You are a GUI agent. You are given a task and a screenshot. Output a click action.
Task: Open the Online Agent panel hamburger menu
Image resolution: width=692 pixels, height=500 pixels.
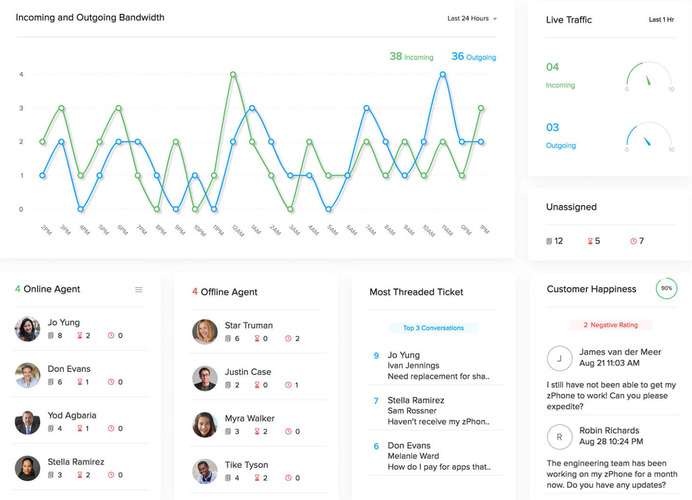tap(139, 289)
